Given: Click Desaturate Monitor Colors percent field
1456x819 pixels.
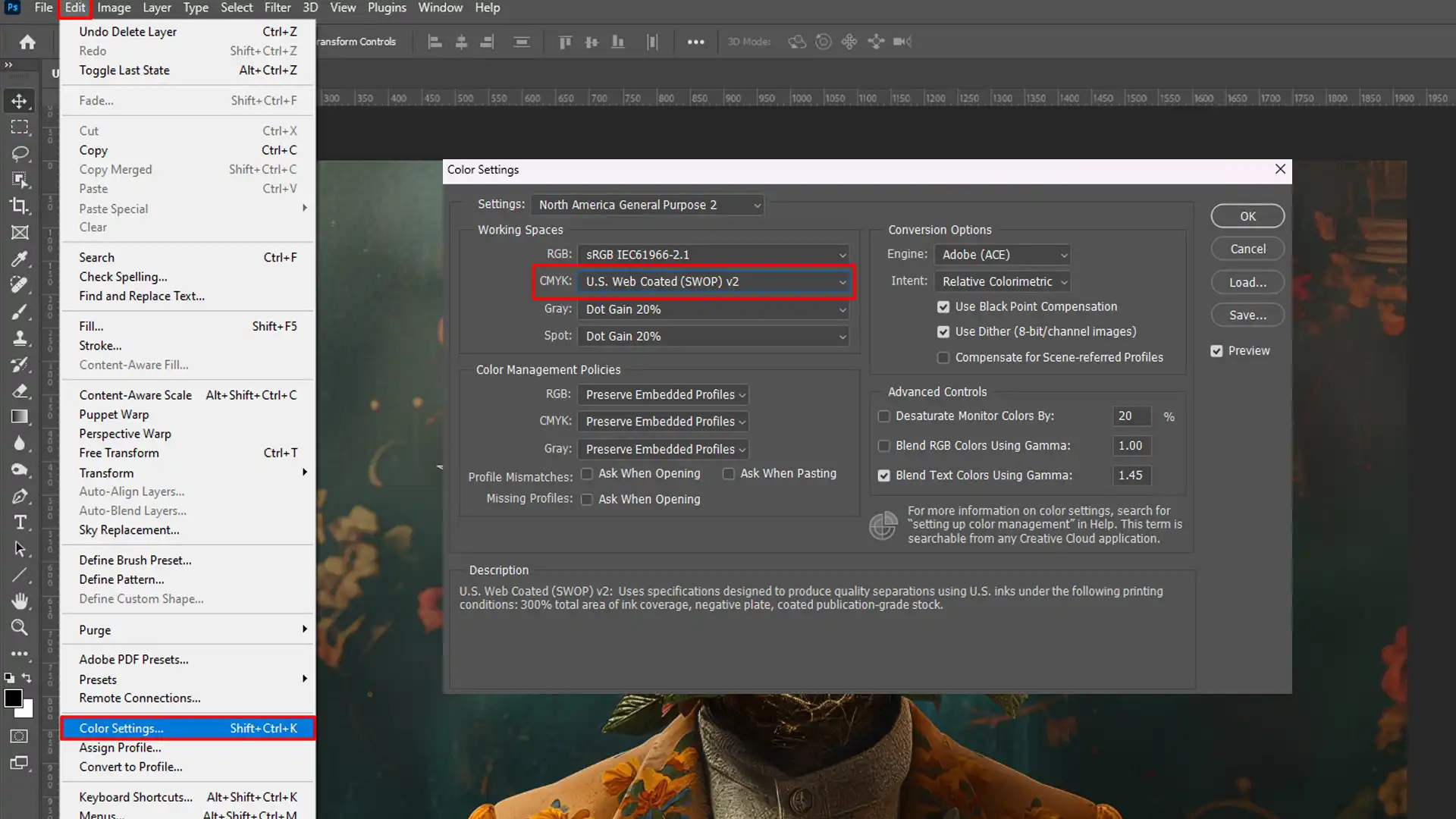Looking at the screenshot, I should 1131,416.
